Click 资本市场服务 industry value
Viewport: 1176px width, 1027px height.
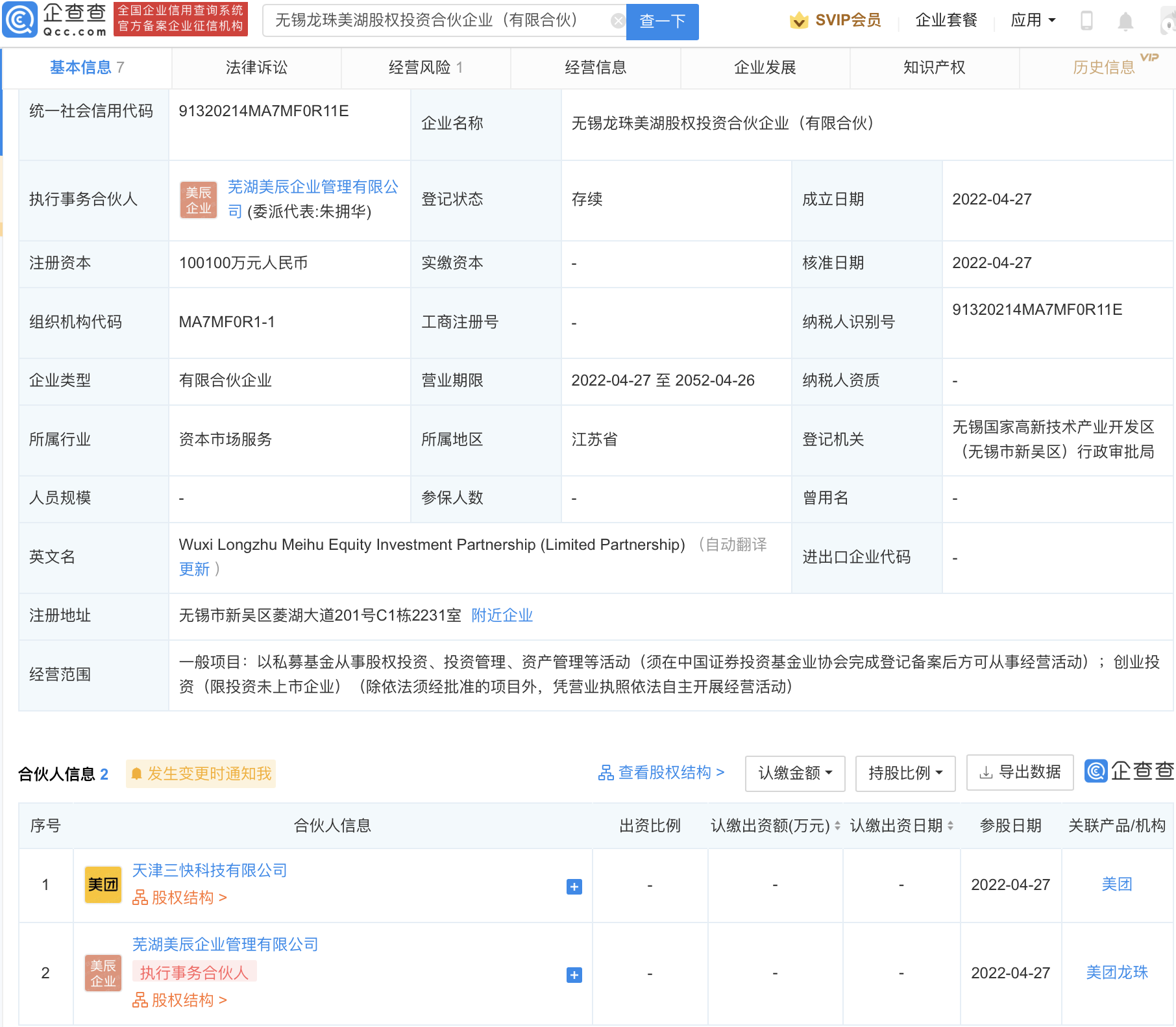click(x=225, y=439)
